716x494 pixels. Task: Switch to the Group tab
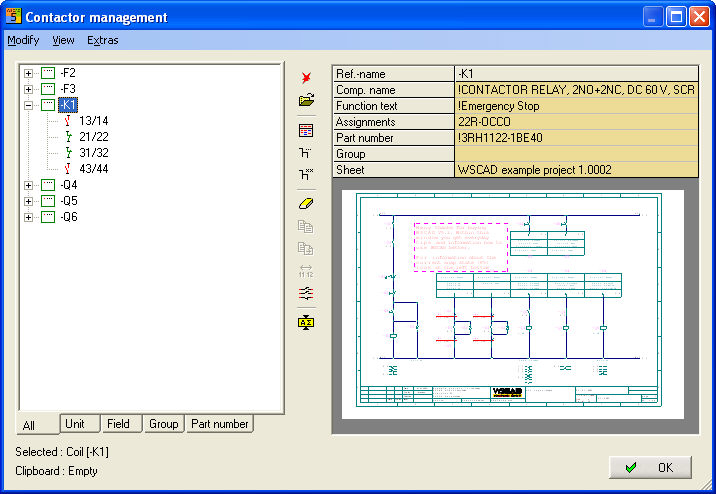point(163,424)
